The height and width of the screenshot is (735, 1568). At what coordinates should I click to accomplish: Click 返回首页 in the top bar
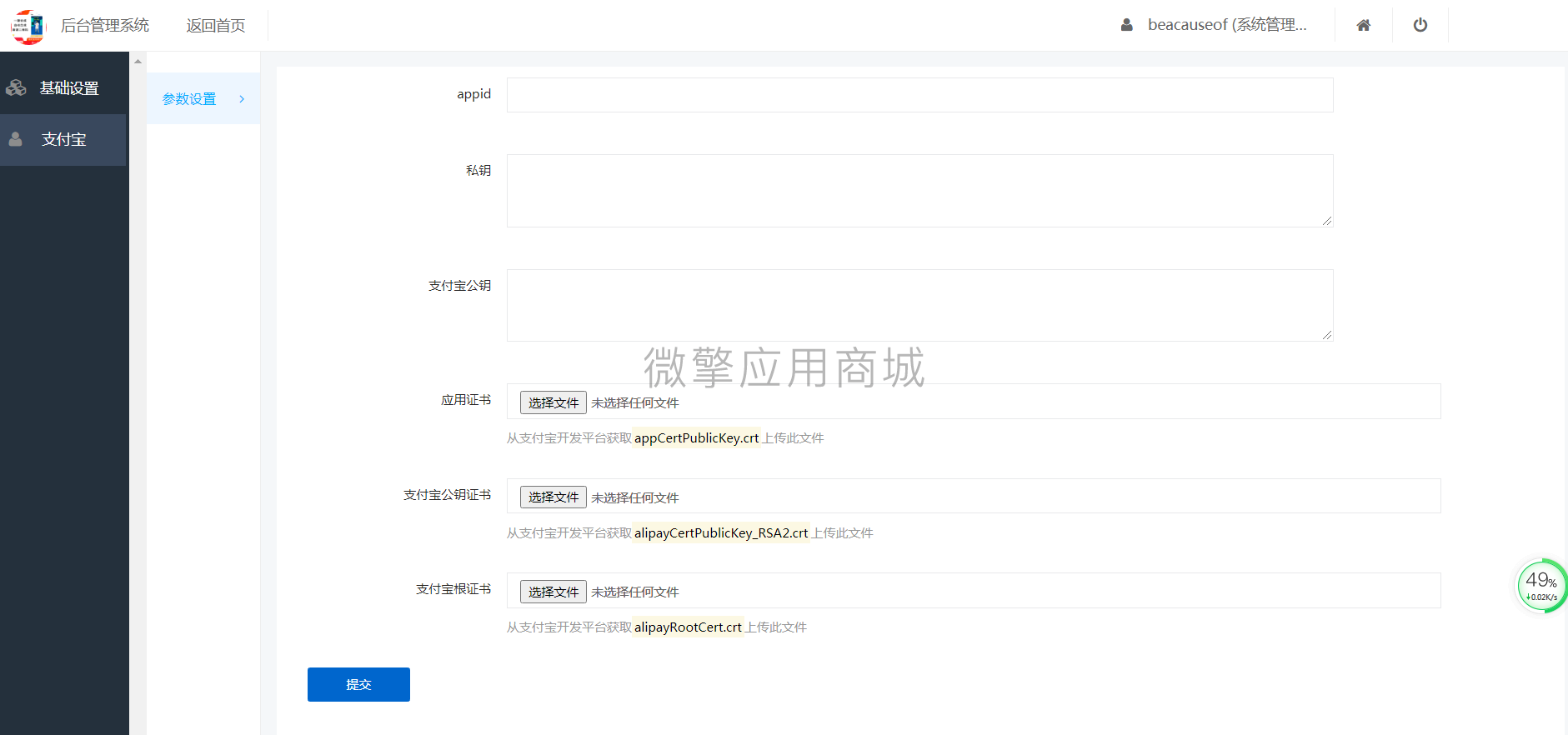pos(216,26)
